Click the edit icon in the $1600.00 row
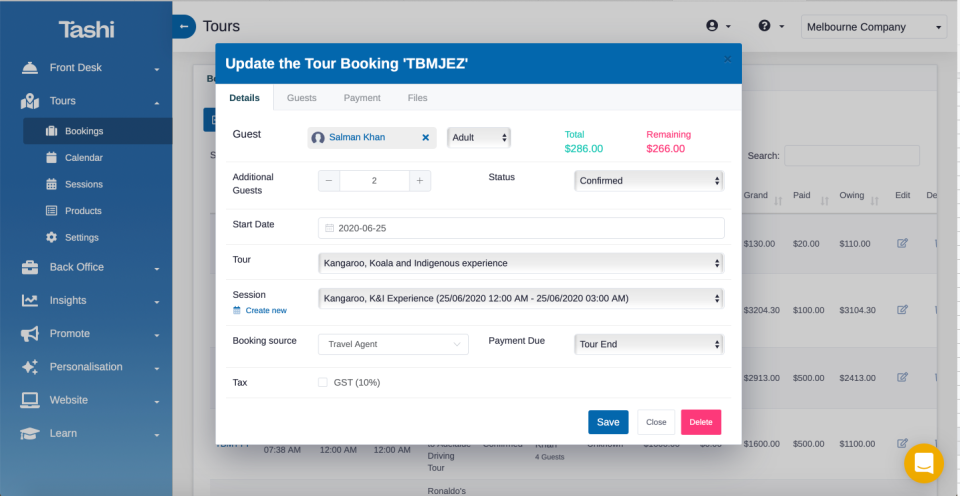The image size is (960, 496). click(x=902, y=443)
